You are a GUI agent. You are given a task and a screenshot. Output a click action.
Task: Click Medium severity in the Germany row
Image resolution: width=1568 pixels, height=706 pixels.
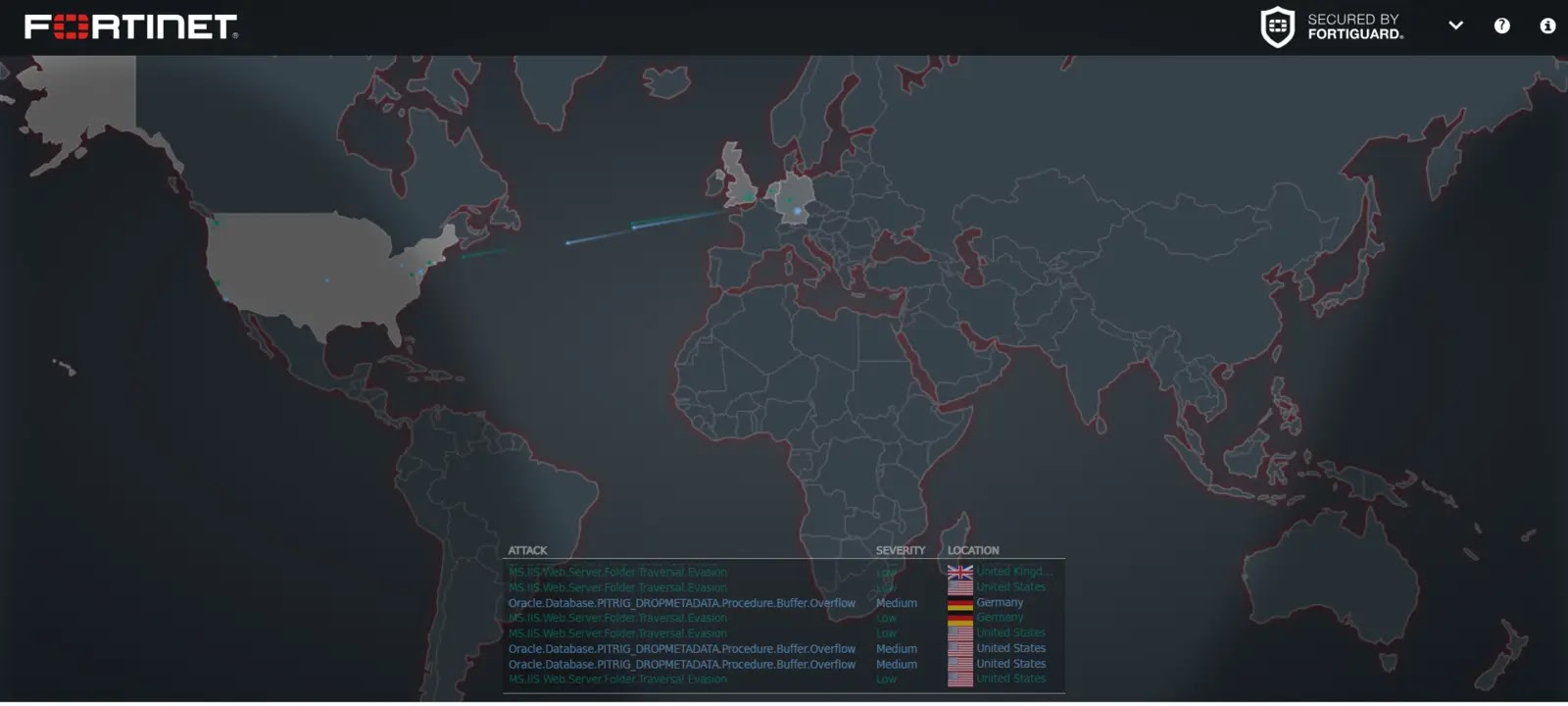[896, 603]
